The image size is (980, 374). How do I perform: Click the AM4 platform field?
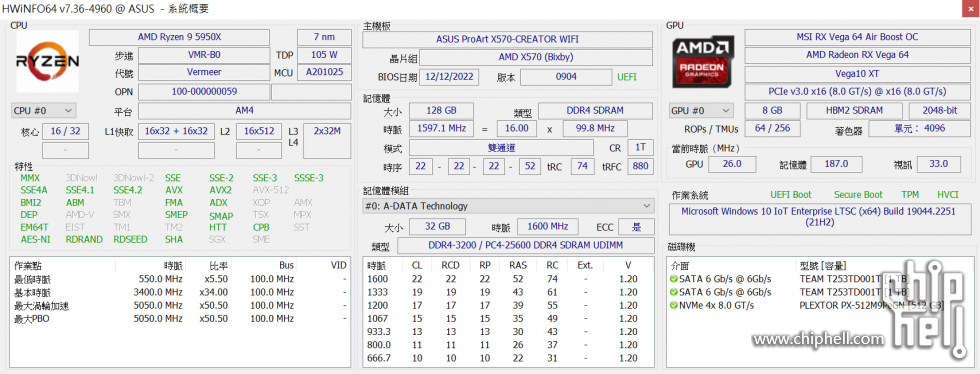pyautogui.click(x=244, y=111)
